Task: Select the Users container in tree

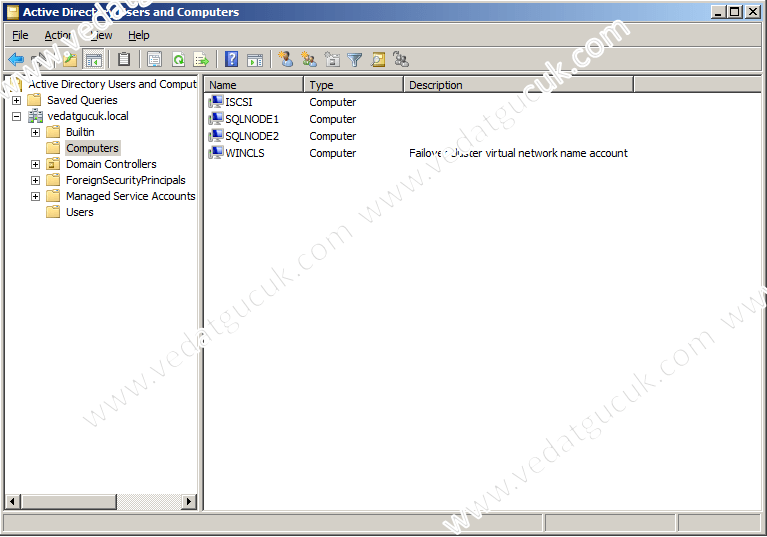Action: click(x=80, y=212)
